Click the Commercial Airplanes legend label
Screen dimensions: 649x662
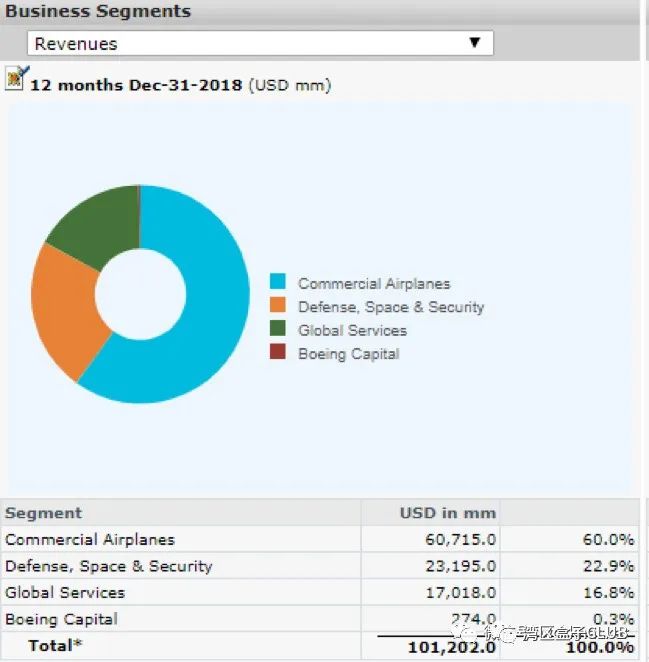(374, 284)
